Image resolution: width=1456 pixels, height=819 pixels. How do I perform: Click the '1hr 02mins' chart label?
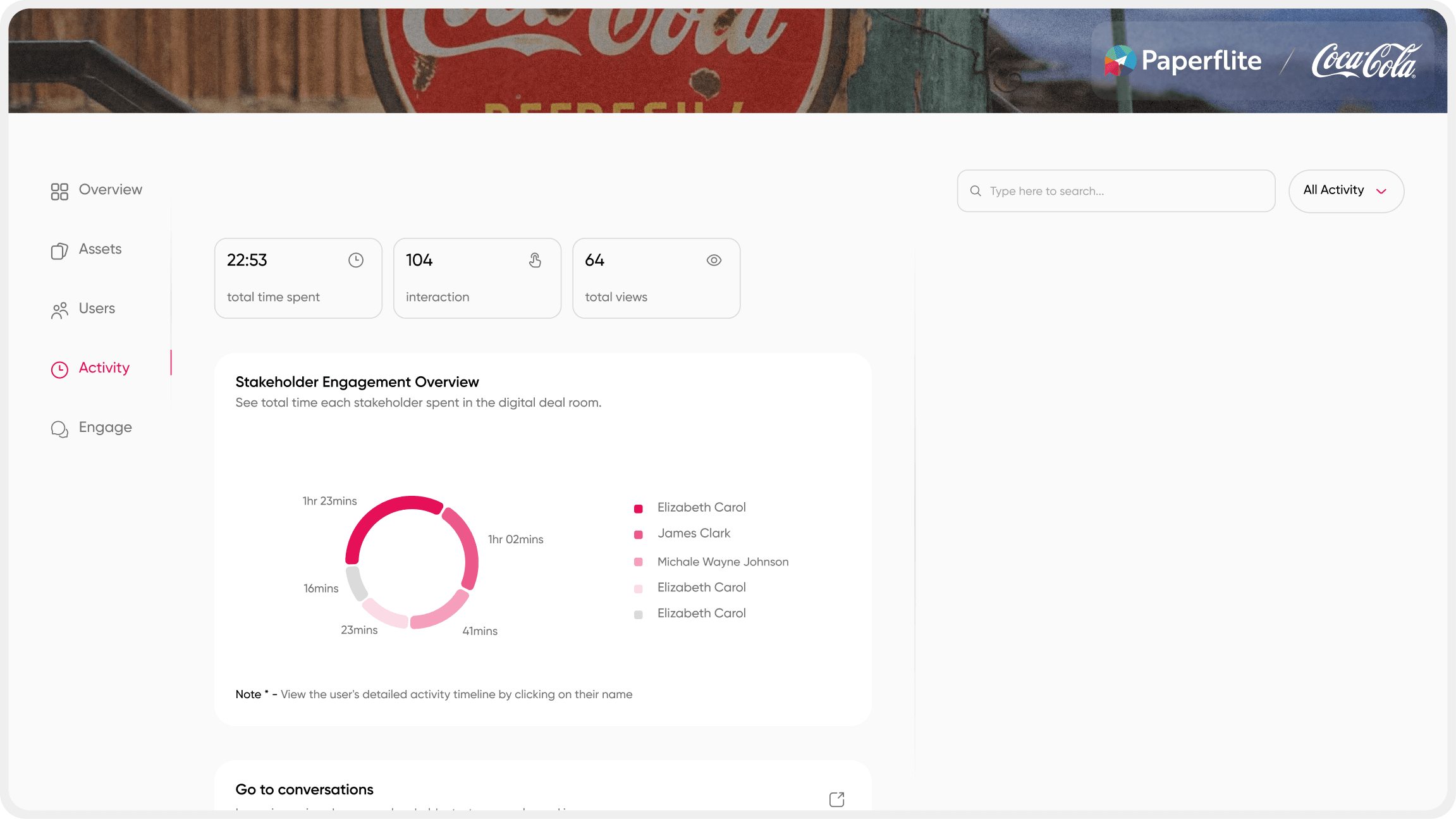[x=515, y=539]
